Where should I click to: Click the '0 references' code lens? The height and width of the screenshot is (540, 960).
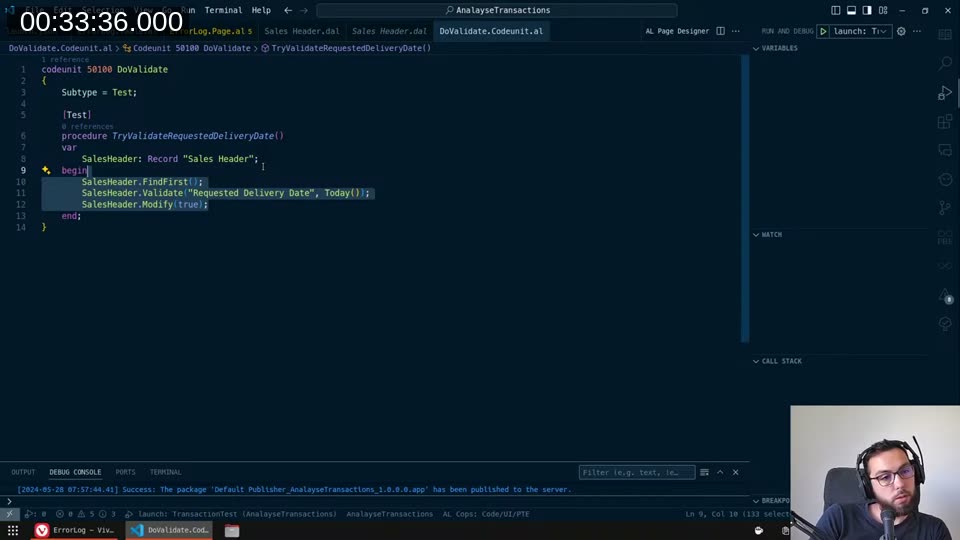click(87, 126)
